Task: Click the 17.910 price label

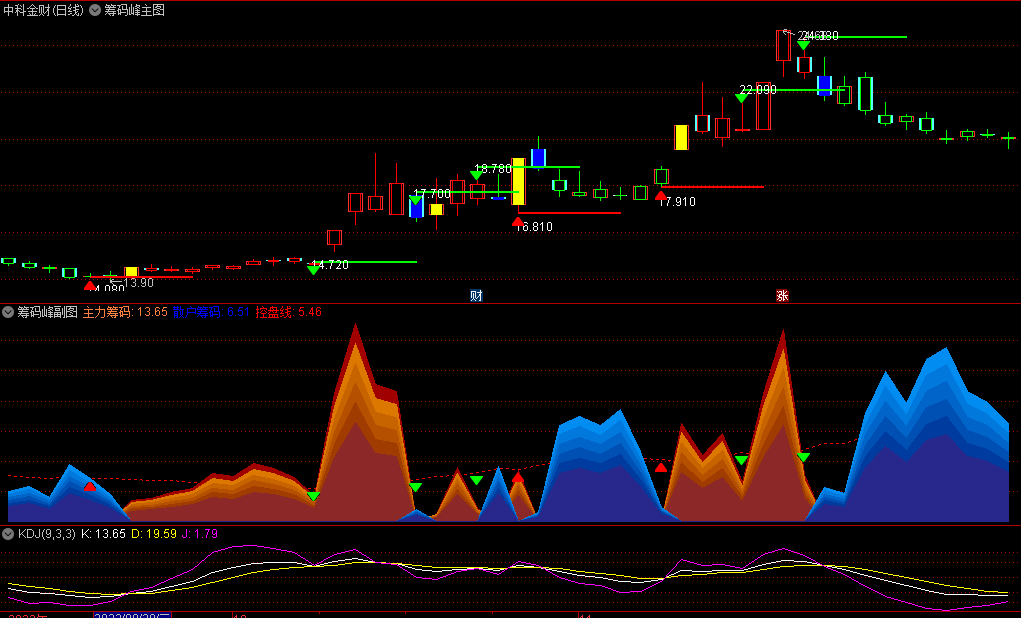Action: 677,202
